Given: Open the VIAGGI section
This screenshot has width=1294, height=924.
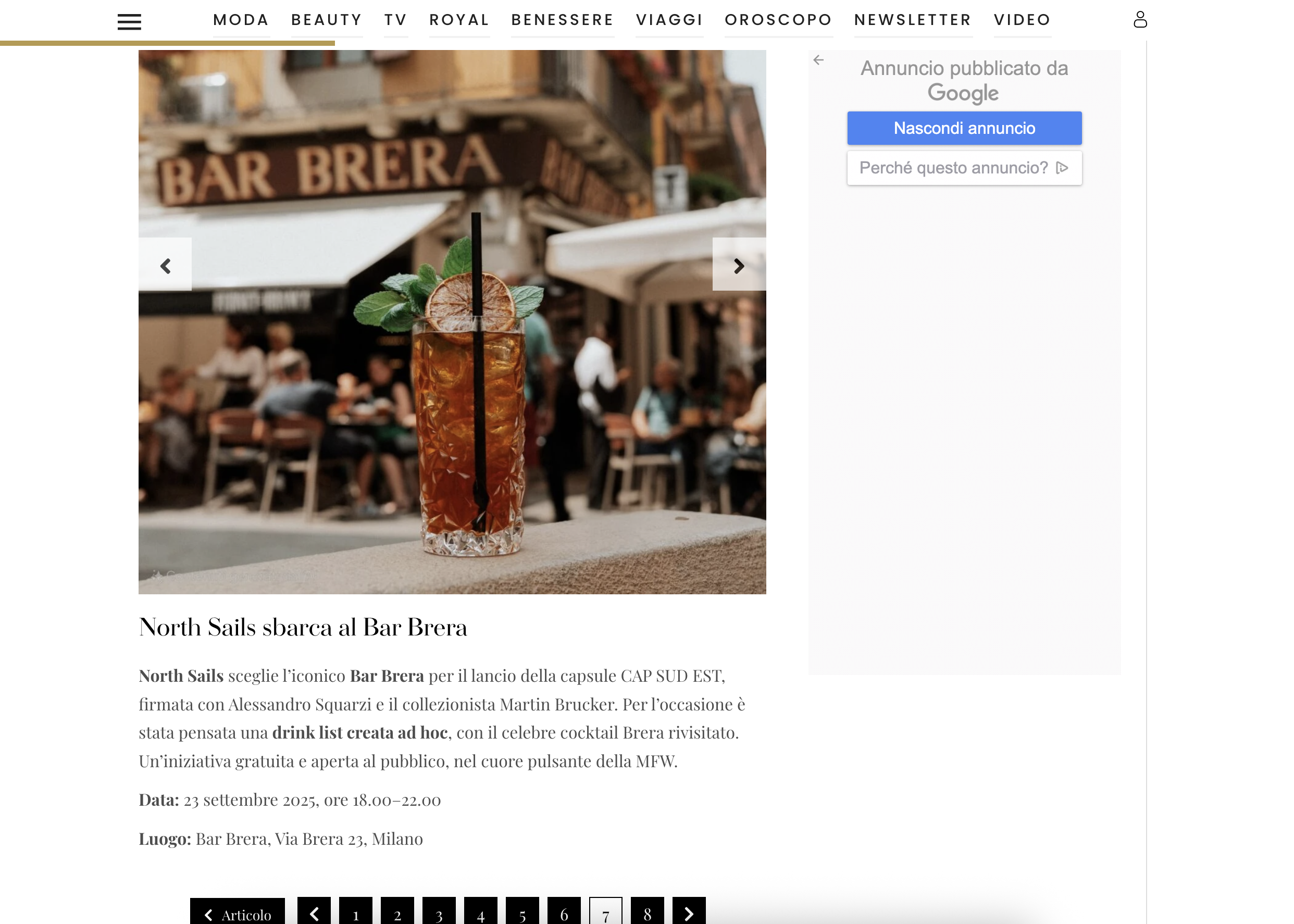Looking at the screenshot, I should [x=669, y=20].
